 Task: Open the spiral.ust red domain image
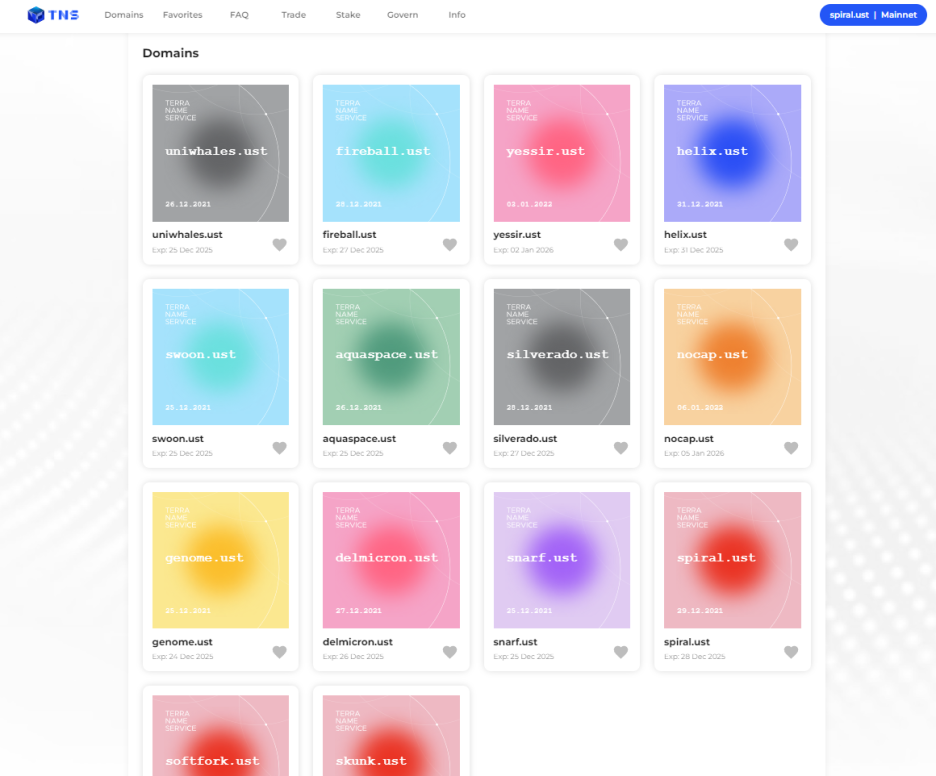(x=732, y=560)
